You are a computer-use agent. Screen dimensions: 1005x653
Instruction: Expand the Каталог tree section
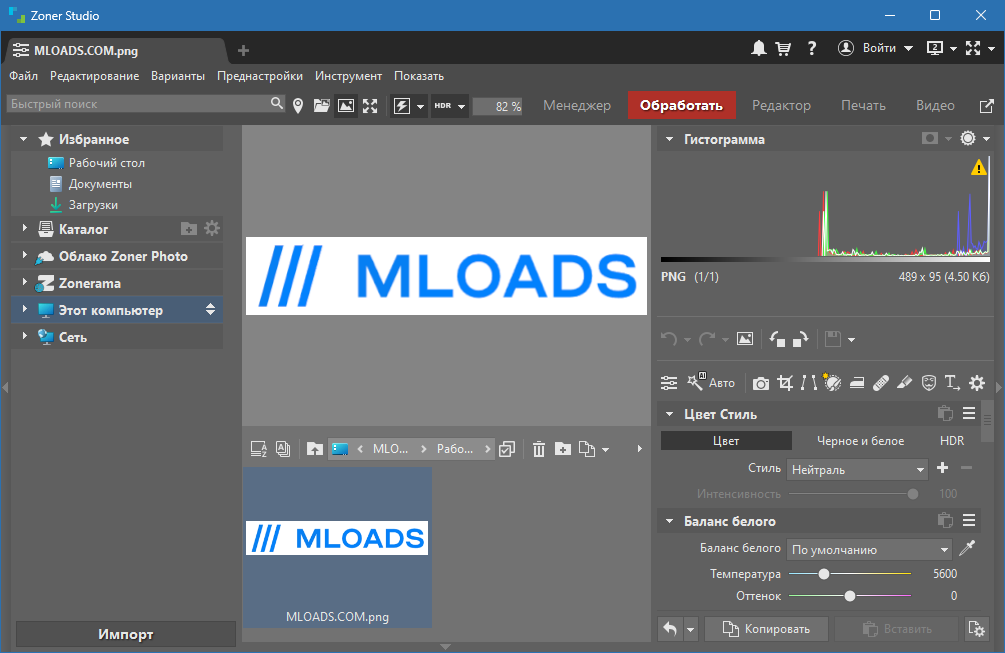pos(24,228)
